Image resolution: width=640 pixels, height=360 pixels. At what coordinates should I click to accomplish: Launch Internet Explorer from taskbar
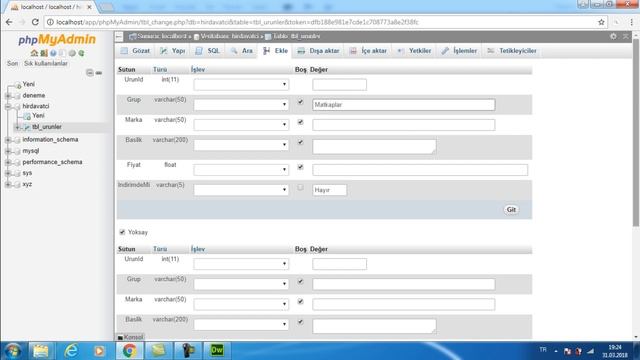pyautogui.click(x=71, y=351)
